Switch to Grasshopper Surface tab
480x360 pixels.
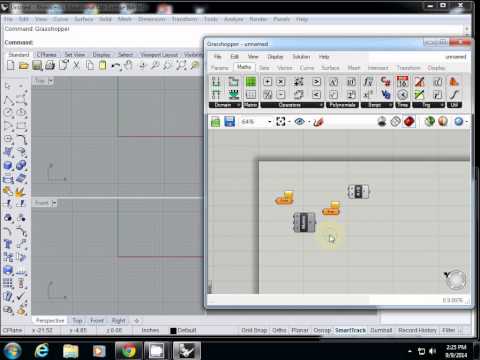(330, 68)
